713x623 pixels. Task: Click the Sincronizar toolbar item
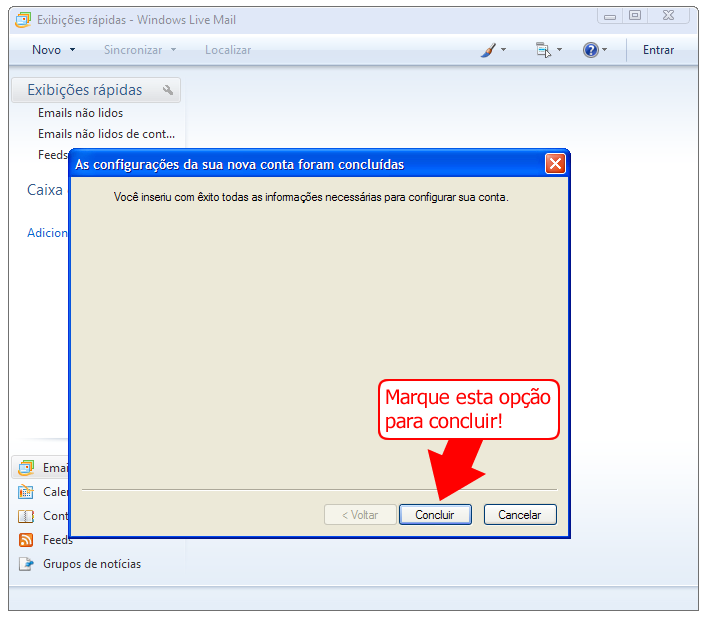pyautogui.click(x=133, y=50)
